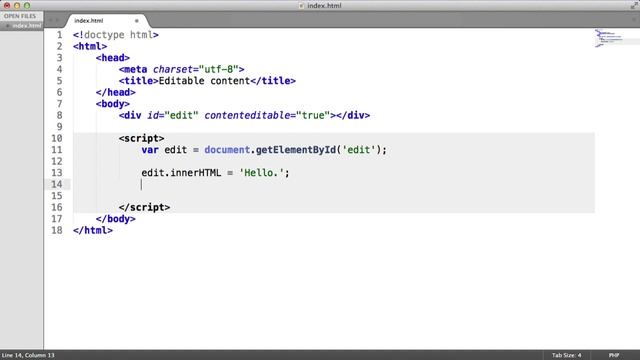Click the Line 14, Column 13 status text

pyautogui.click(x=28, y=355)
